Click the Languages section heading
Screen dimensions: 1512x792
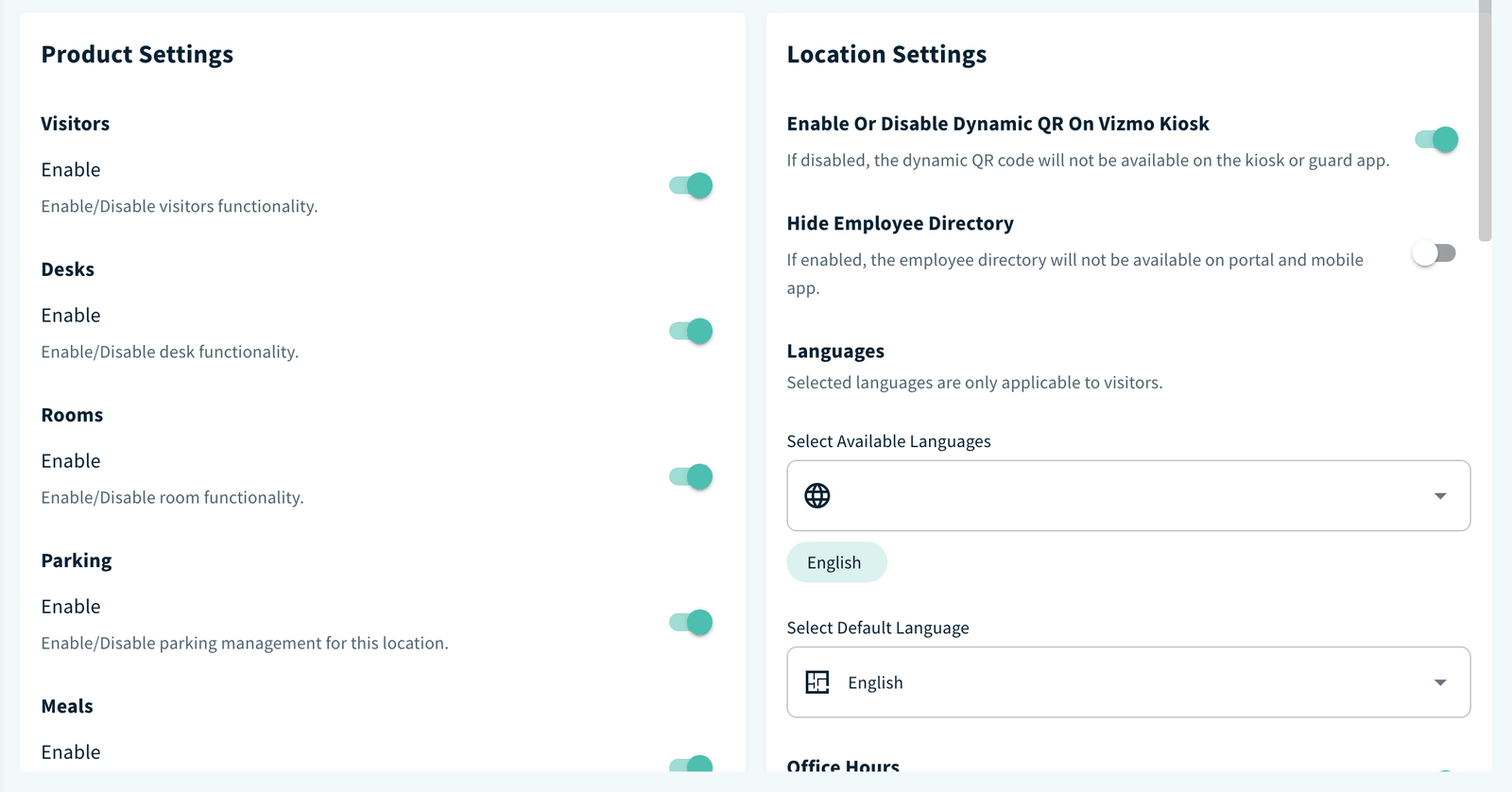coord(835,352)
